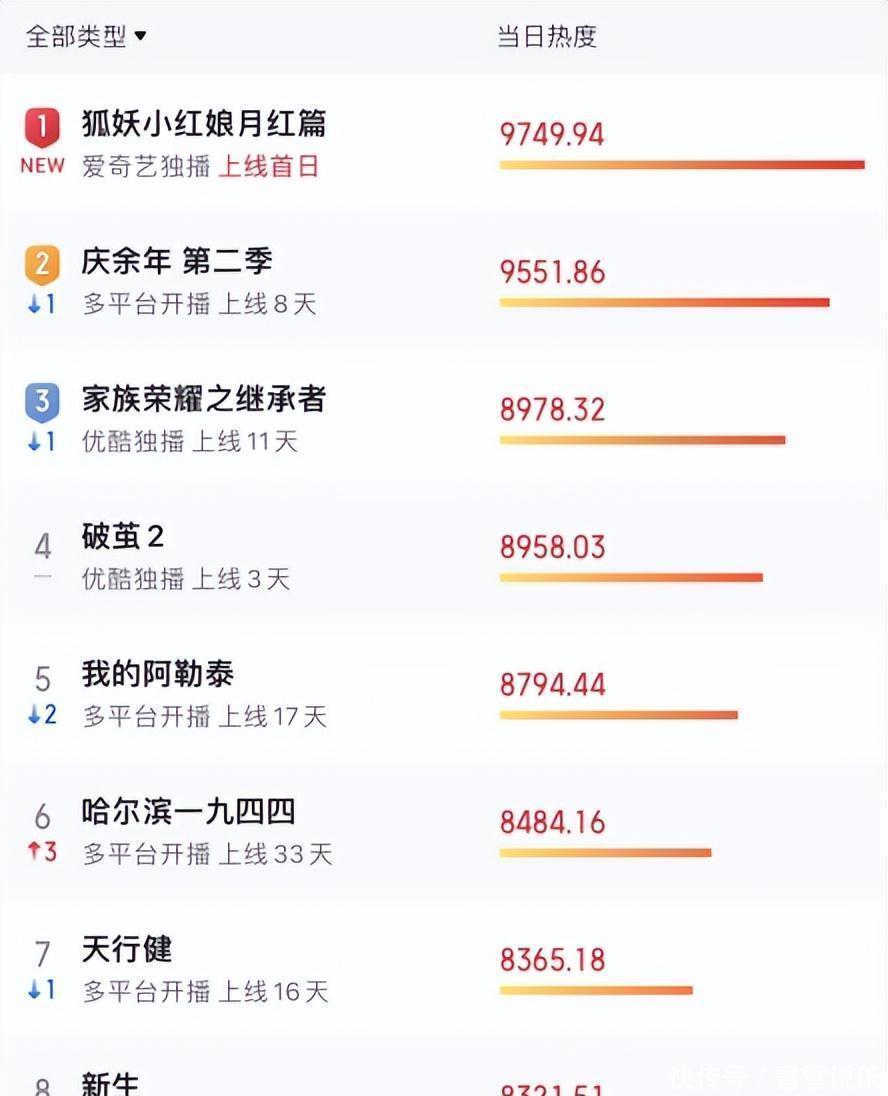Click the red up-3 arrow beside 哈尔滨一九四四
888x1096 pixels.
tap(42, 851)
